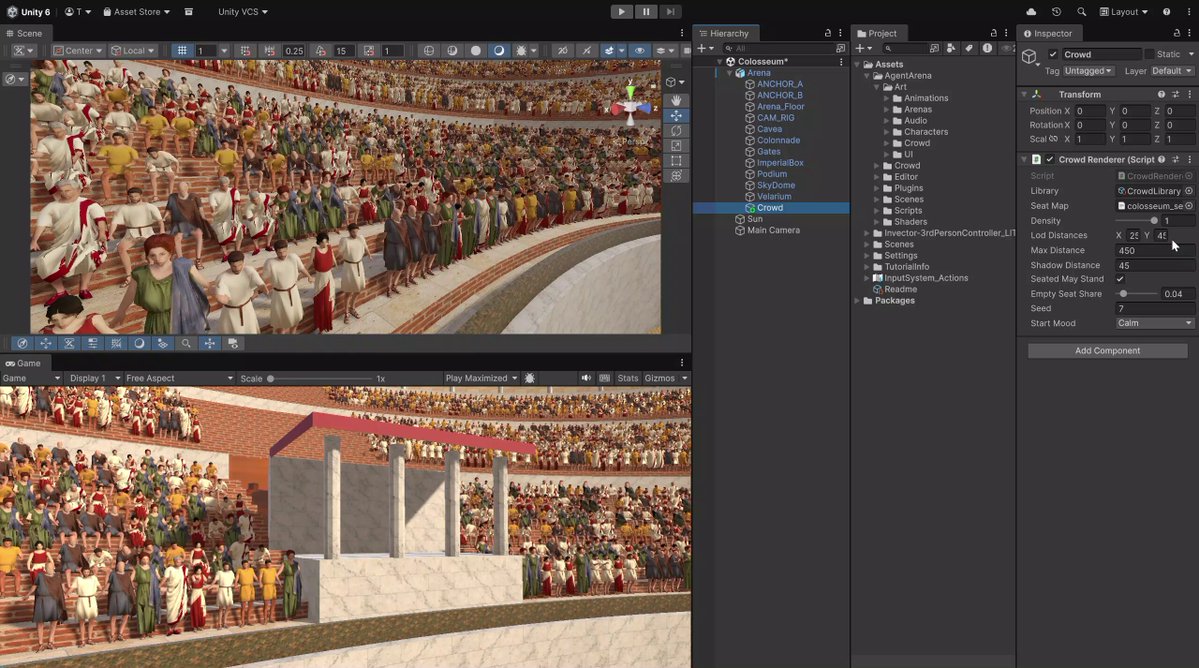Click the Add Component button
1199x668 pixels.
click(x=1107, y=351)
